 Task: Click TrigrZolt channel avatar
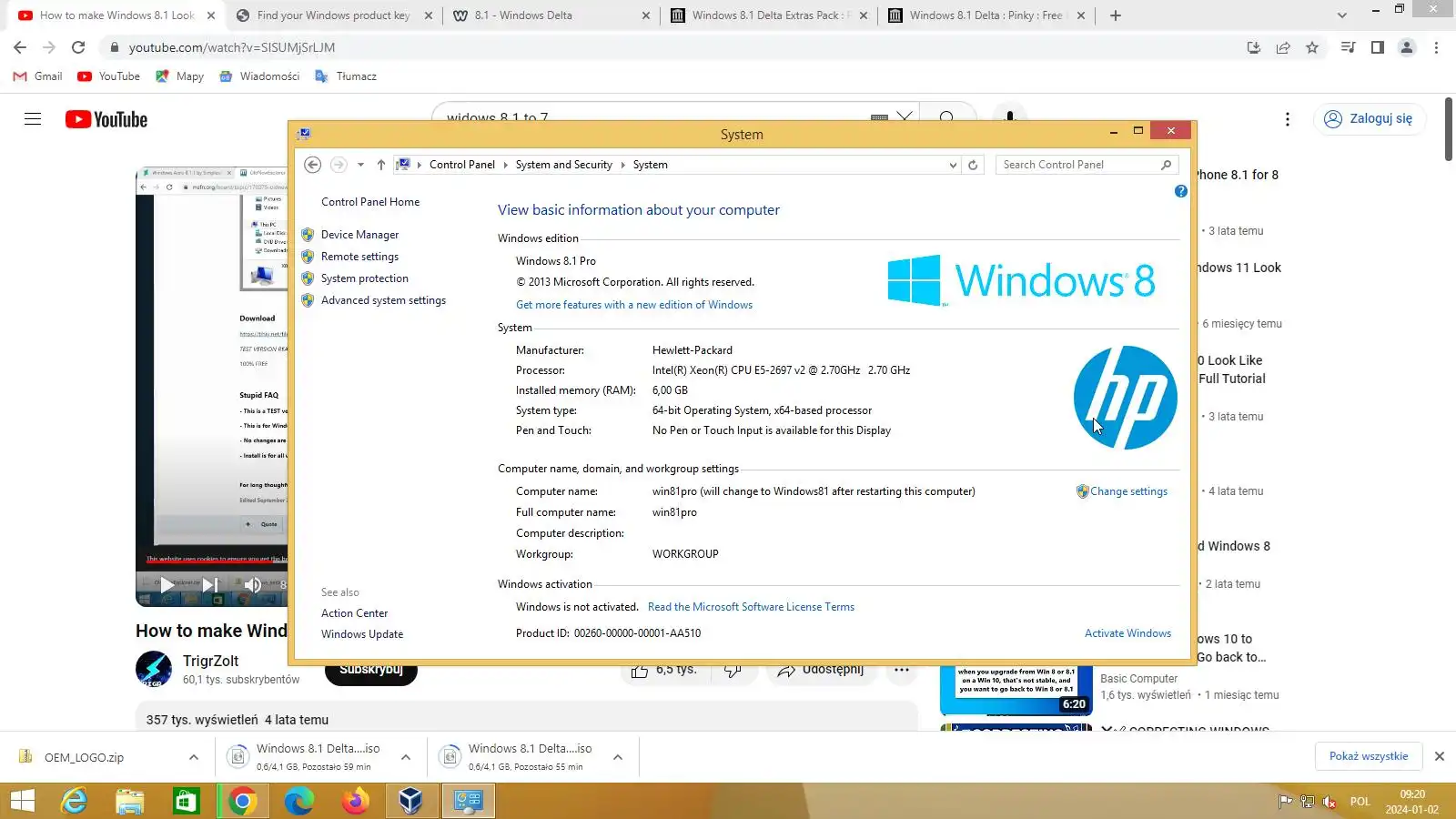[x=154, y=669]
